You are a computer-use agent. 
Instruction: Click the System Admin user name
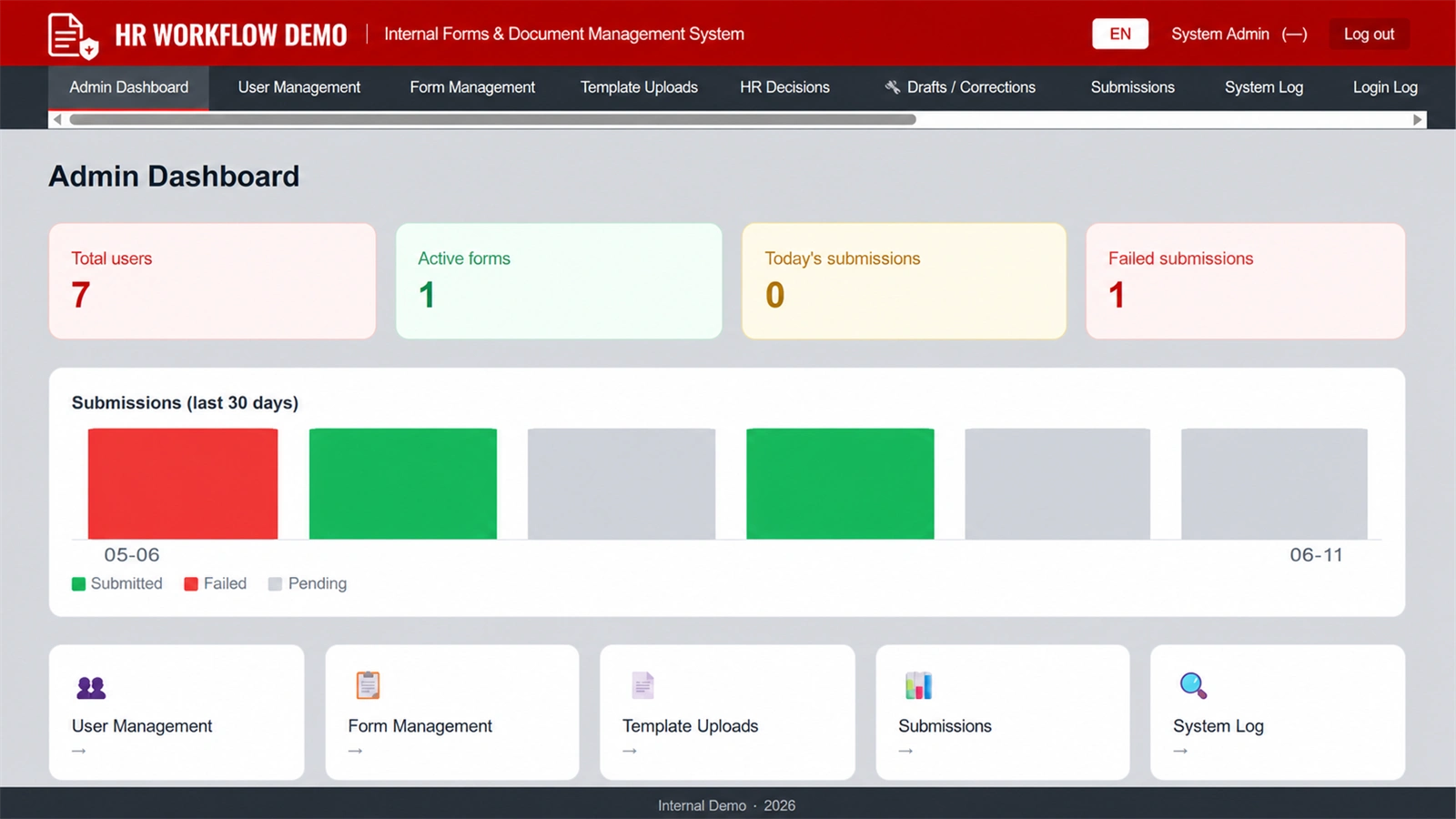[1220, 34]
